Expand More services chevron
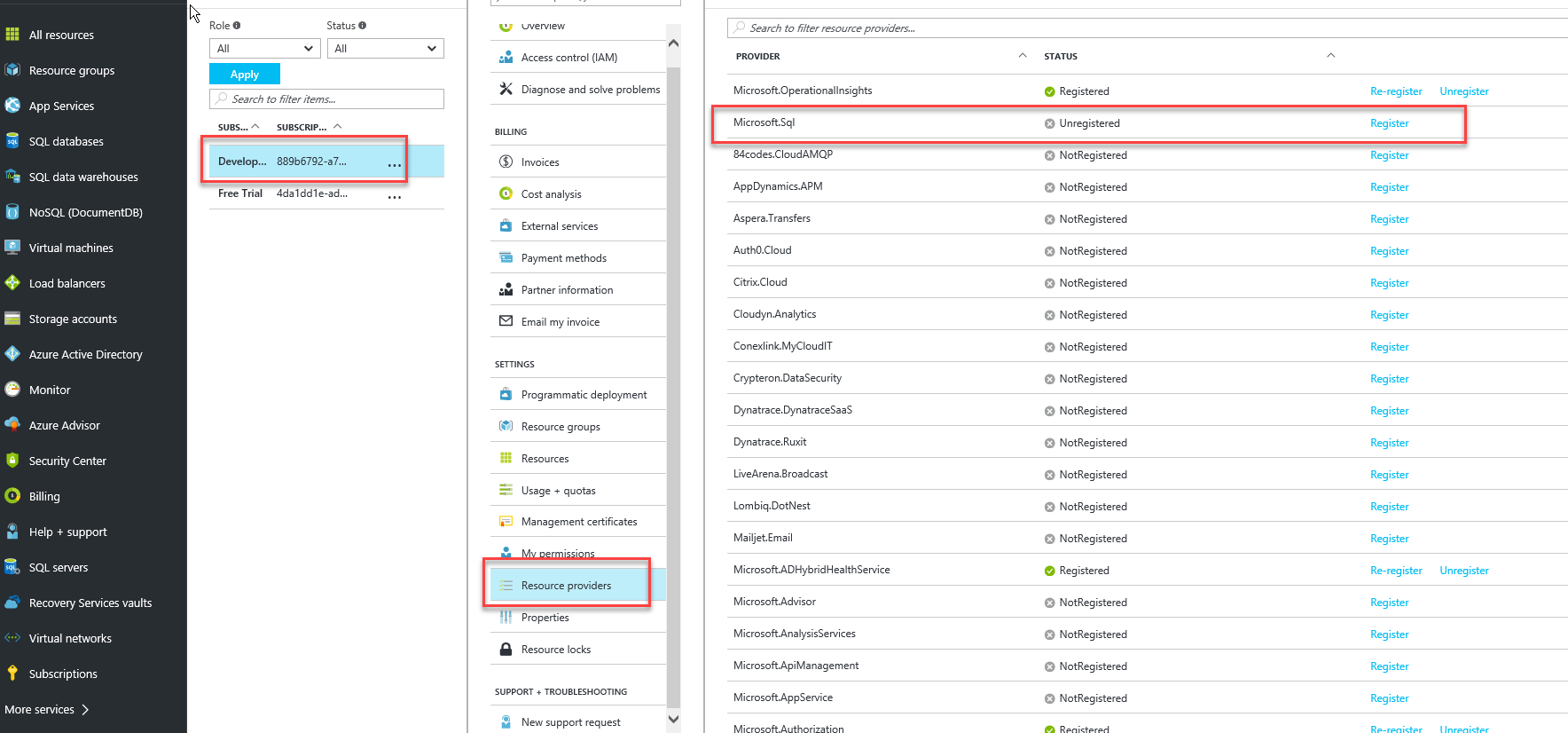Viewport: 1568px width, 733px height. [85, 709]
